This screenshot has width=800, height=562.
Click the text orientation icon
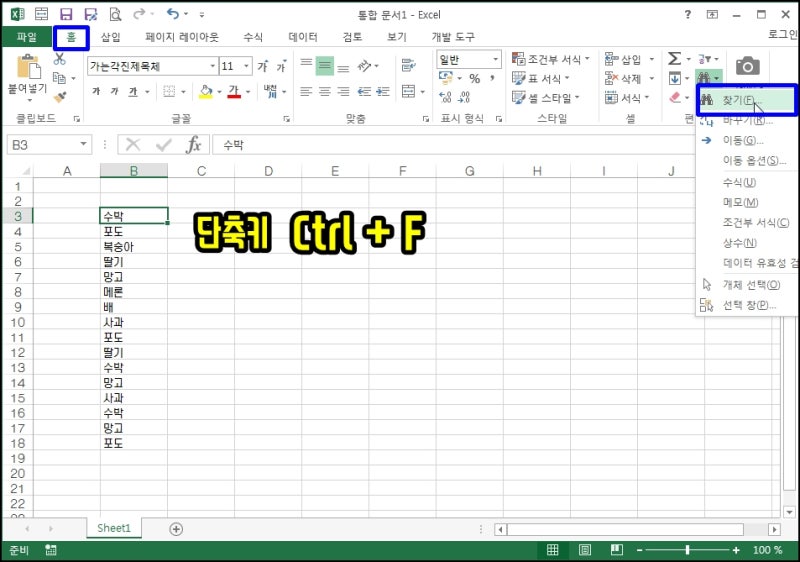click(364, 66)
